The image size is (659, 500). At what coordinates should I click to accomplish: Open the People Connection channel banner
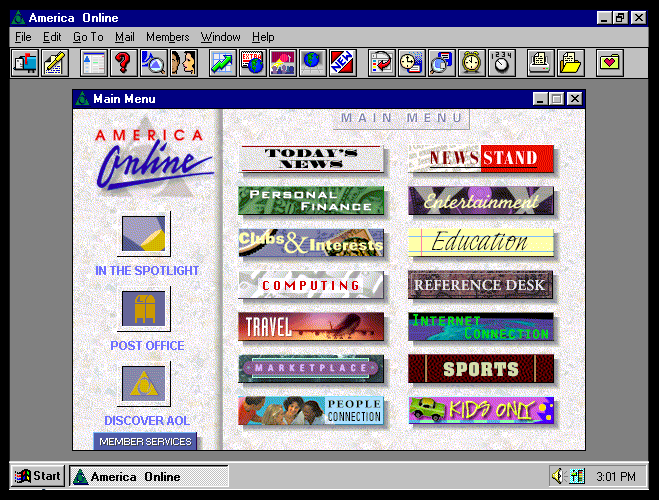(311, 411)
